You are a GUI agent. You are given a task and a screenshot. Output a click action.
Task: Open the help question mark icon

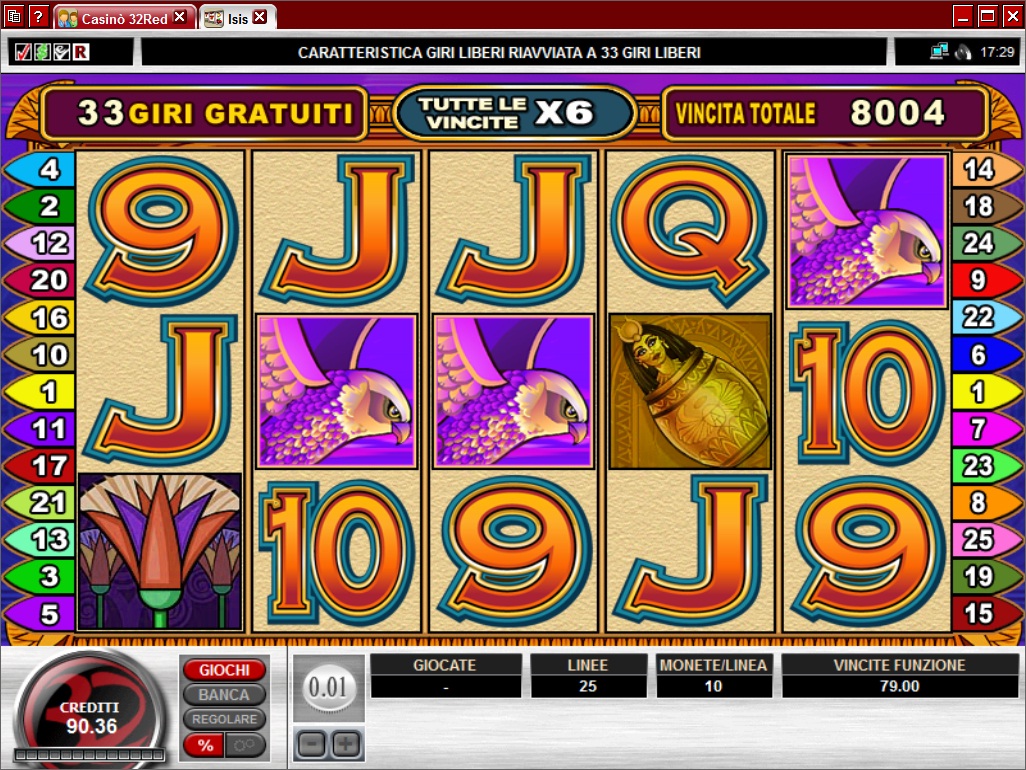(39, 16)
